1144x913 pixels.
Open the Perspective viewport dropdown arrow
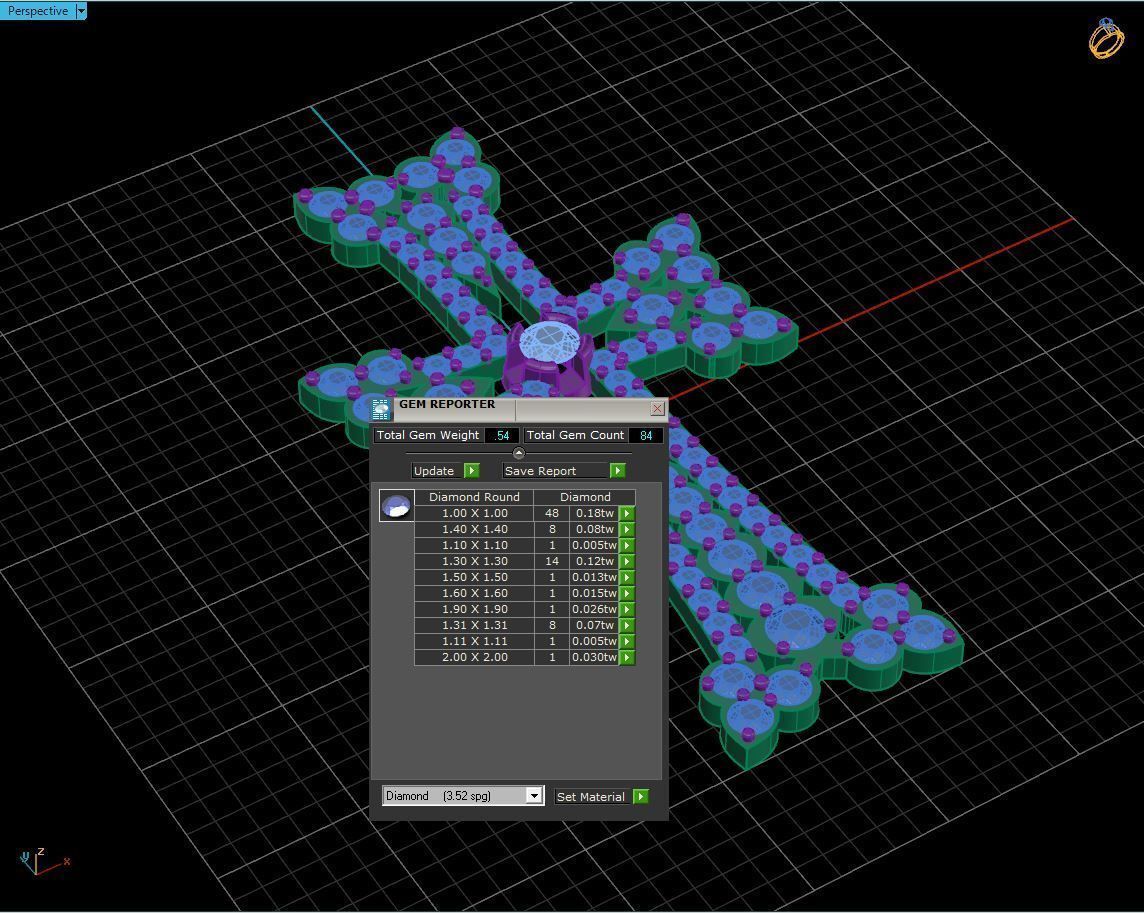pos(81,11)
